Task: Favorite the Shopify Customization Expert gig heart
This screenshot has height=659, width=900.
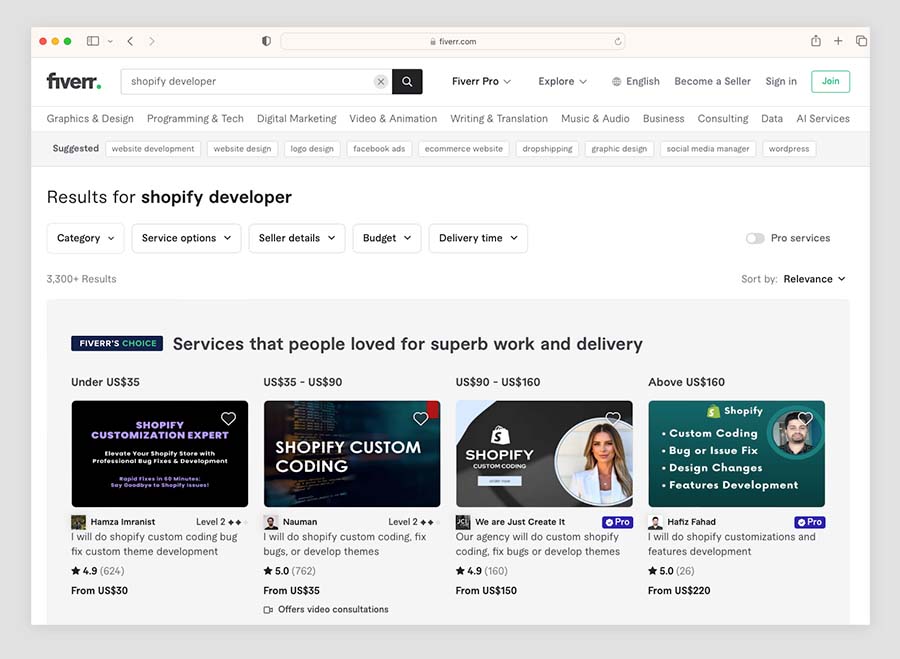Action: click(228, 418)
